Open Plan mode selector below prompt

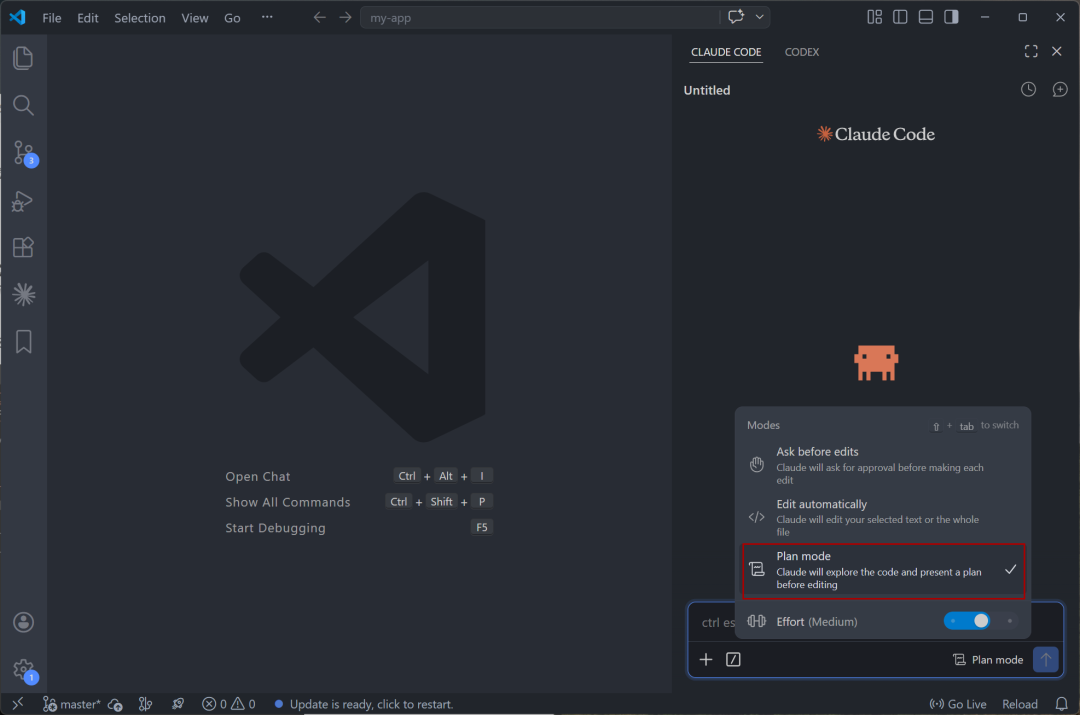point(988,660)
